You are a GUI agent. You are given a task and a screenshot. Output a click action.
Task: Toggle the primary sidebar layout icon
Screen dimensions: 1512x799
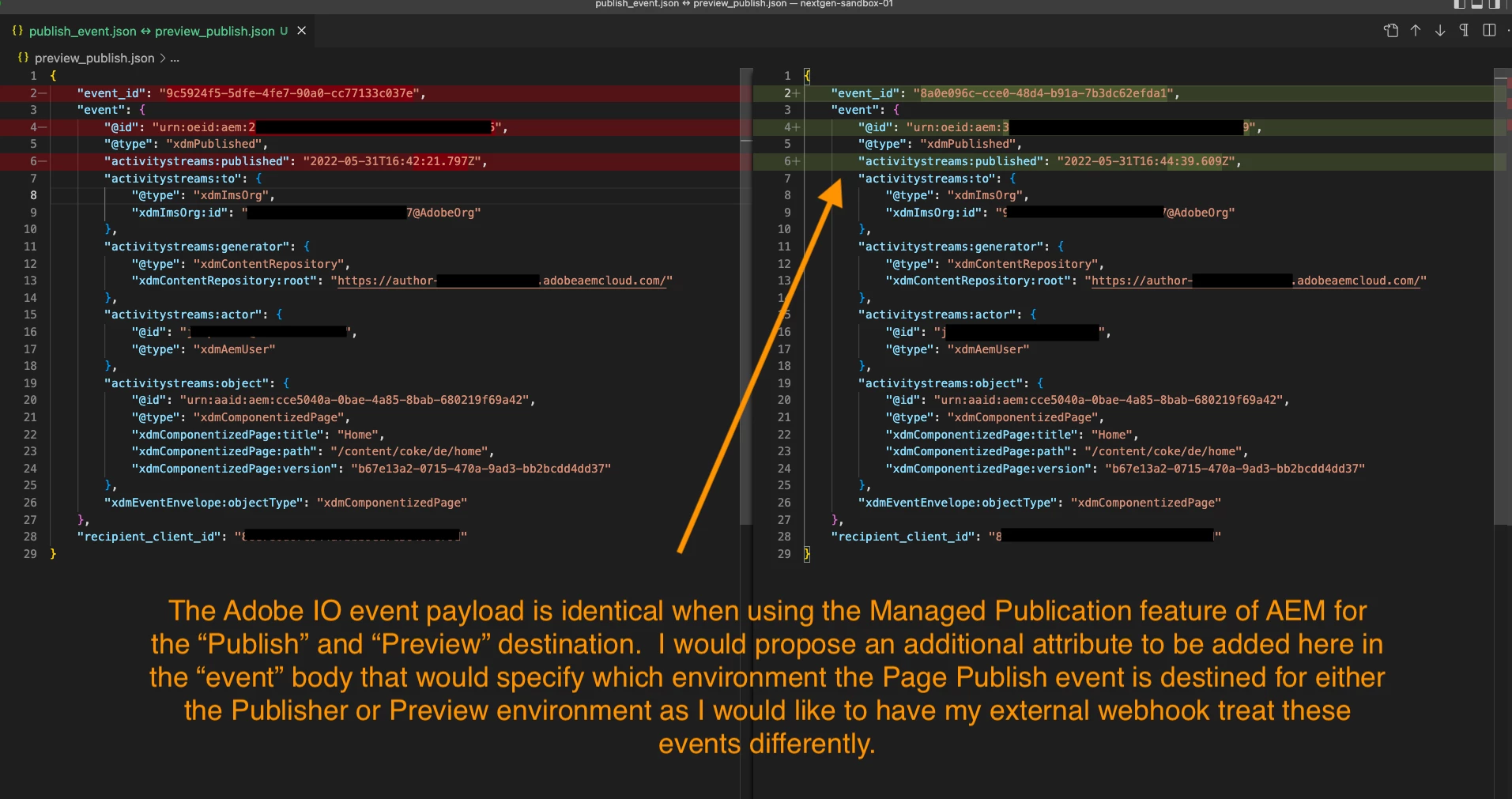coord(1459,4)
